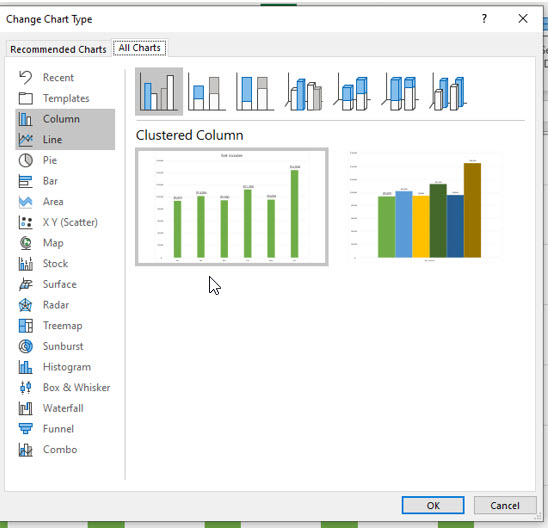Switch to the All Charts tab
This screenshot has height=530, width=548.
point(139,48)
